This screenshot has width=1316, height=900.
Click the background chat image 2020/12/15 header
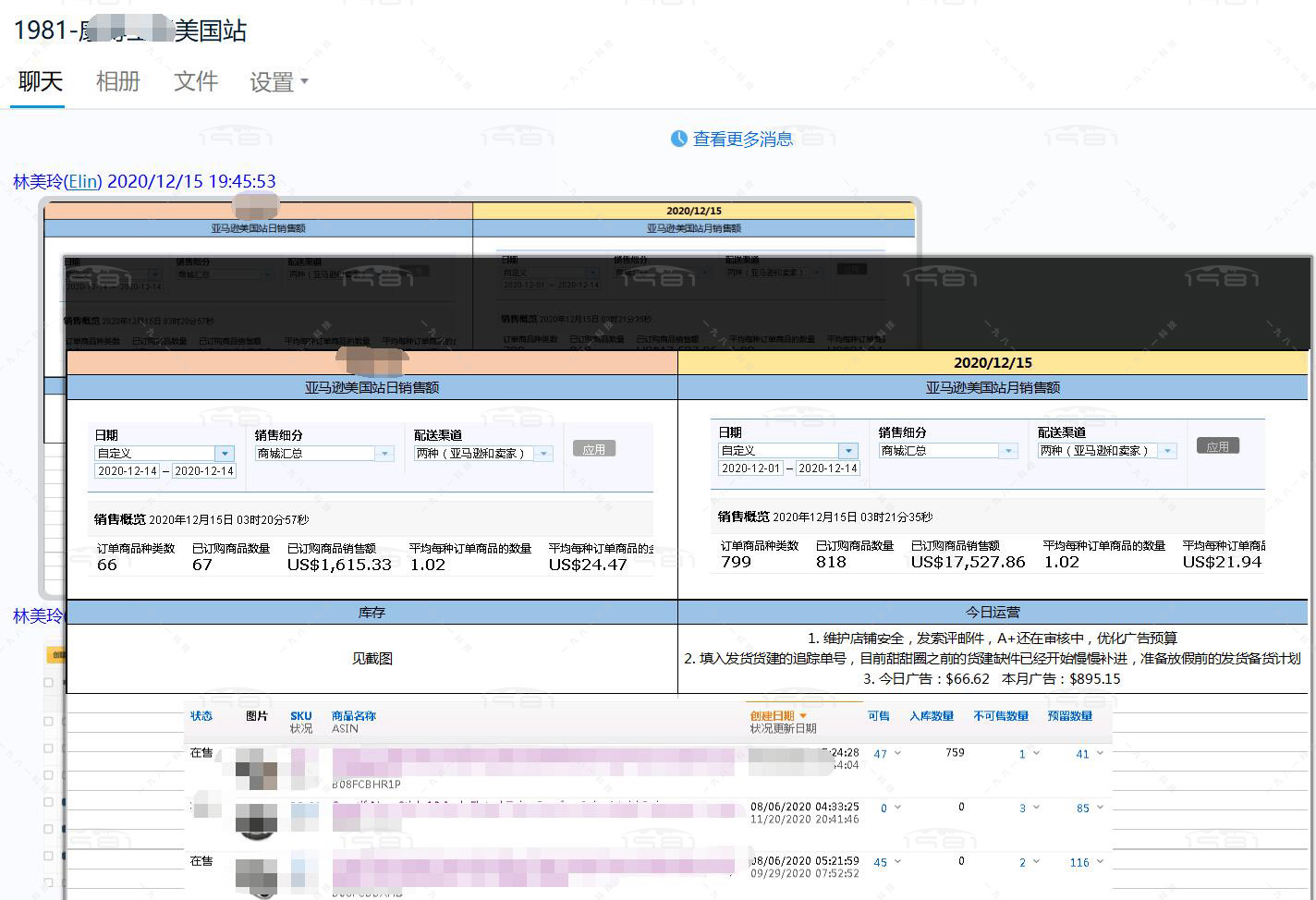point(693,211)
